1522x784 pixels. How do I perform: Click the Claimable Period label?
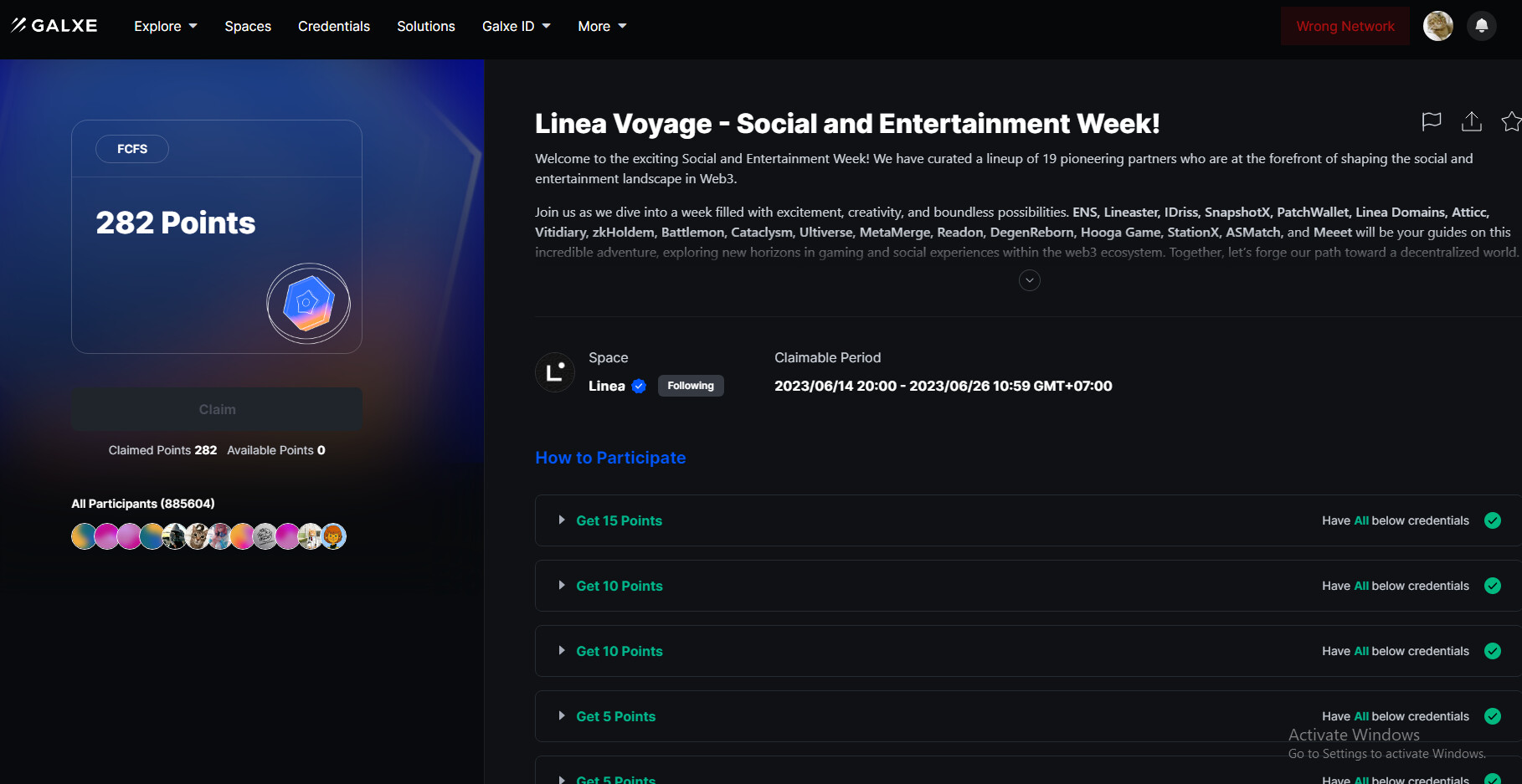[x=828, y=357]
